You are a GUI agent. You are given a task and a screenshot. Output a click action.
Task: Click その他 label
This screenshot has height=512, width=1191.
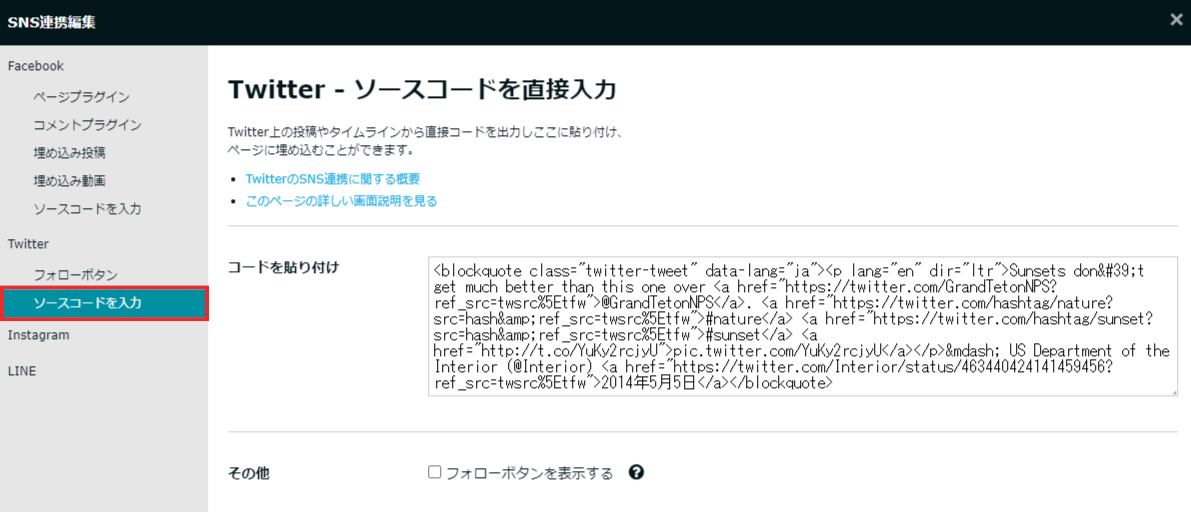[x=248, y=474]
